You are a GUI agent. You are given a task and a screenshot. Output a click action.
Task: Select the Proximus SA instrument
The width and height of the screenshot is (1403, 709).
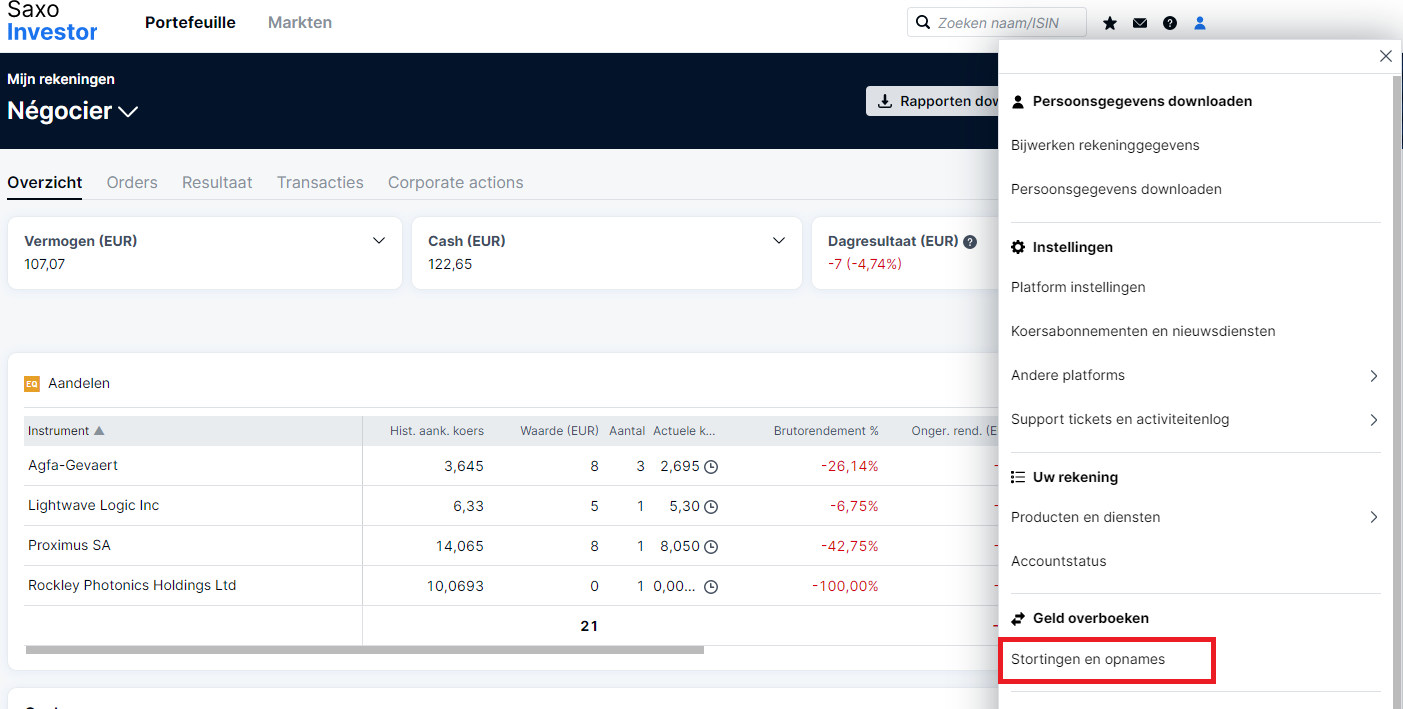click(69, 545)
